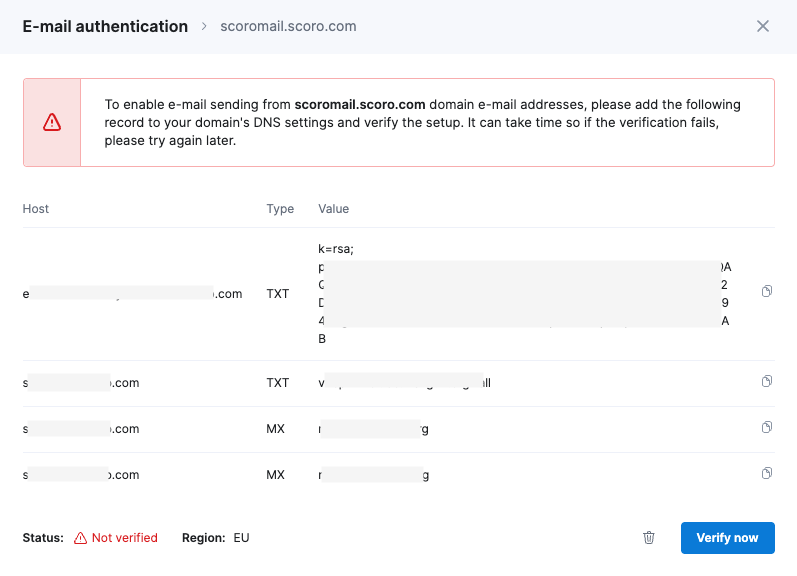The image size is (797, 576).
Task: Click the Value column header
Action: coord(333,208)
